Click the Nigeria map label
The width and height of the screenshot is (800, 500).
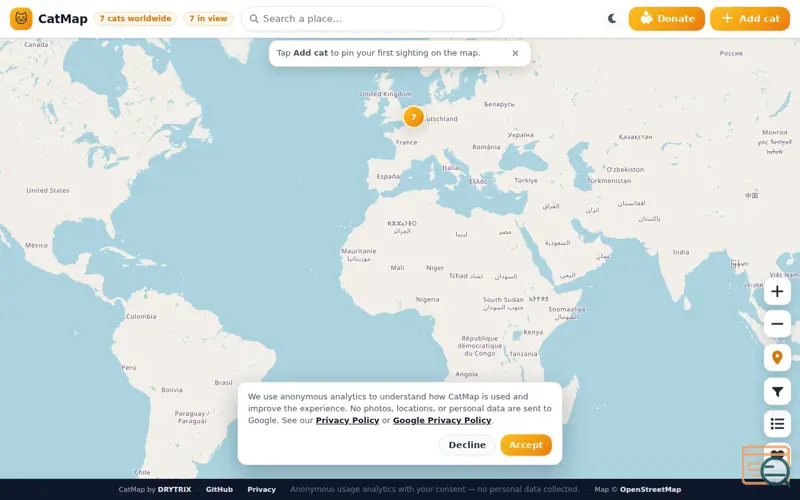(x=428, y=299)
